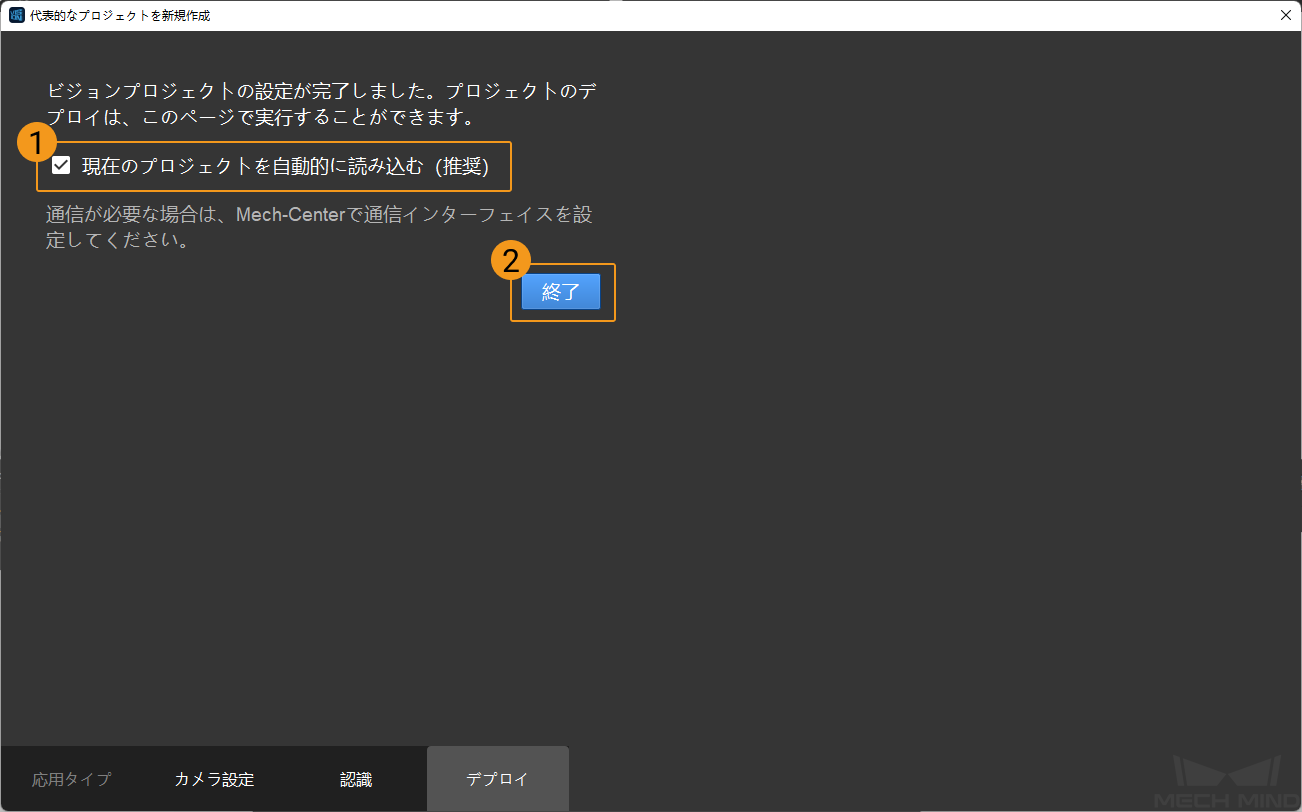
Task: Close the 代表的なプロジェクトを新規作成 window
Action: pos(1285,16)
